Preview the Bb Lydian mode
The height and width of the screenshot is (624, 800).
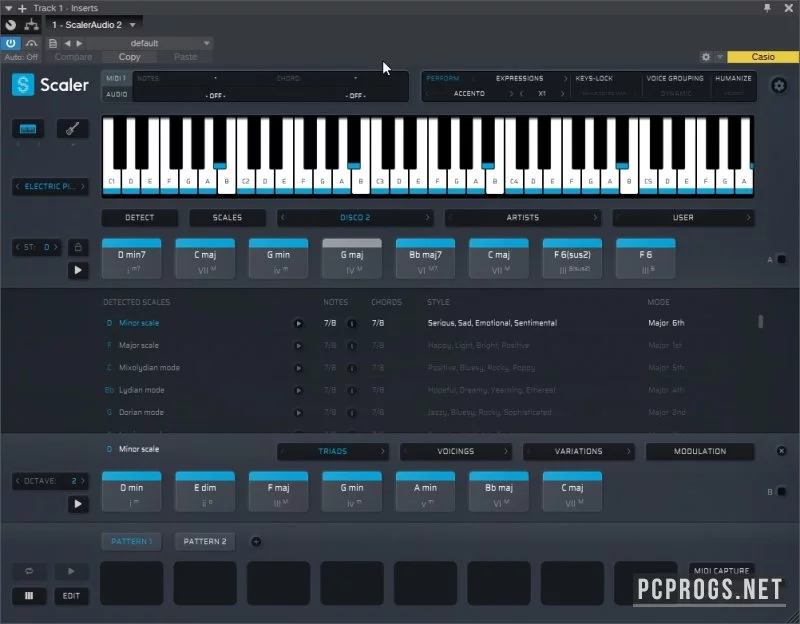click(x=298, y=391)
